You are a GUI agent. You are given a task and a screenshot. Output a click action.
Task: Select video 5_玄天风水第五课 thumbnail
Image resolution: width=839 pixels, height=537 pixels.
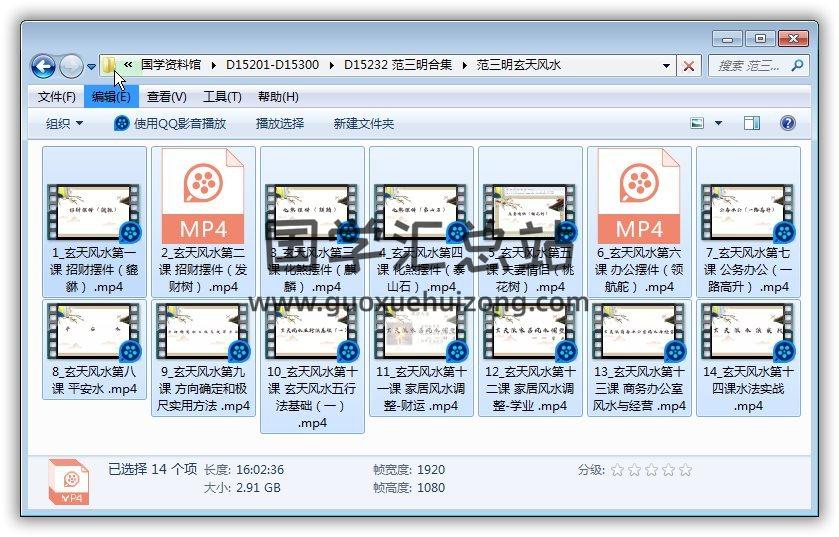tap(530, 212)
